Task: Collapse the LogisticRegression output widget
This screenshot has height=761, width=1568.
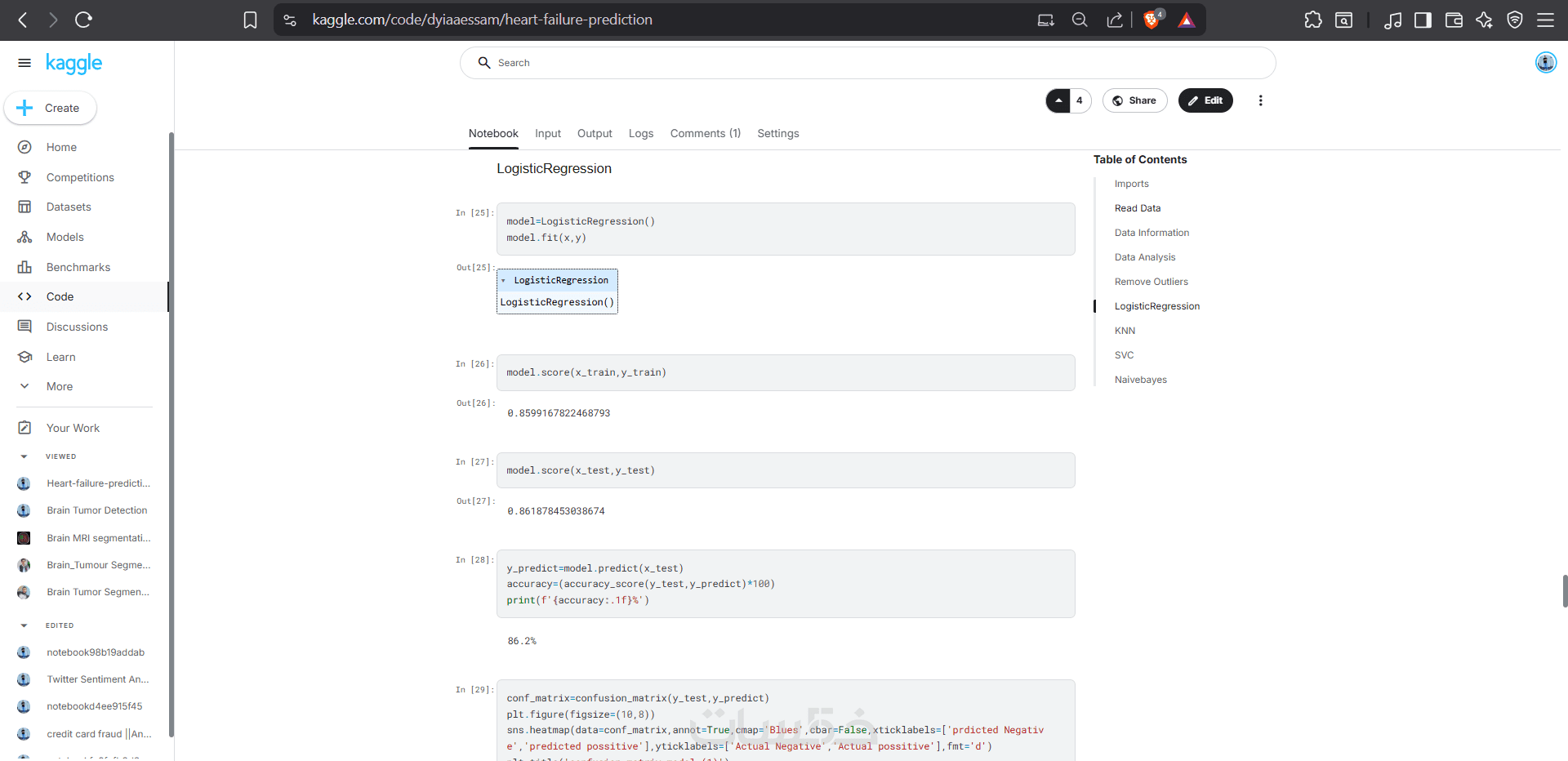Action: point(503,281)
